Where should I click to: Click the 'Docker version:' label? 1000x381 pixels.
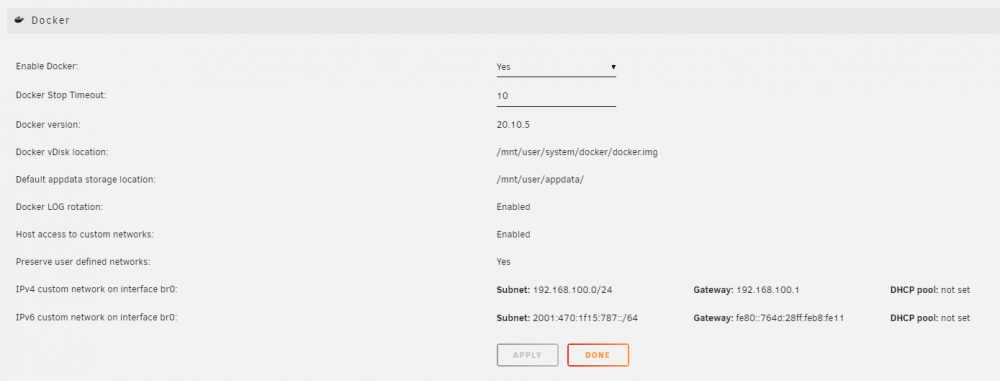pos(48,124)
